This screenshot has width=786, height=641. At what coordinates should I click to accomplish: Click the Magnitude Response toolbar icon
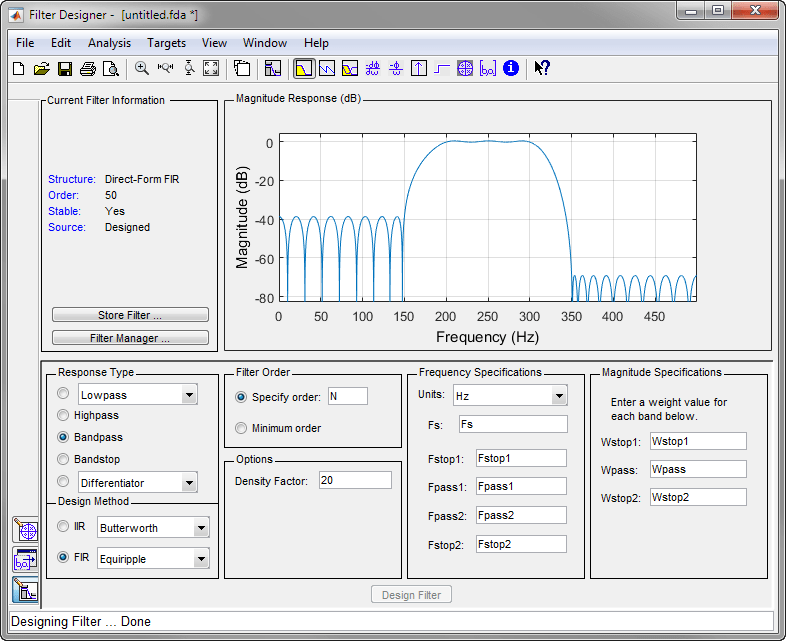pyautogui.click(x=303, y=68)
